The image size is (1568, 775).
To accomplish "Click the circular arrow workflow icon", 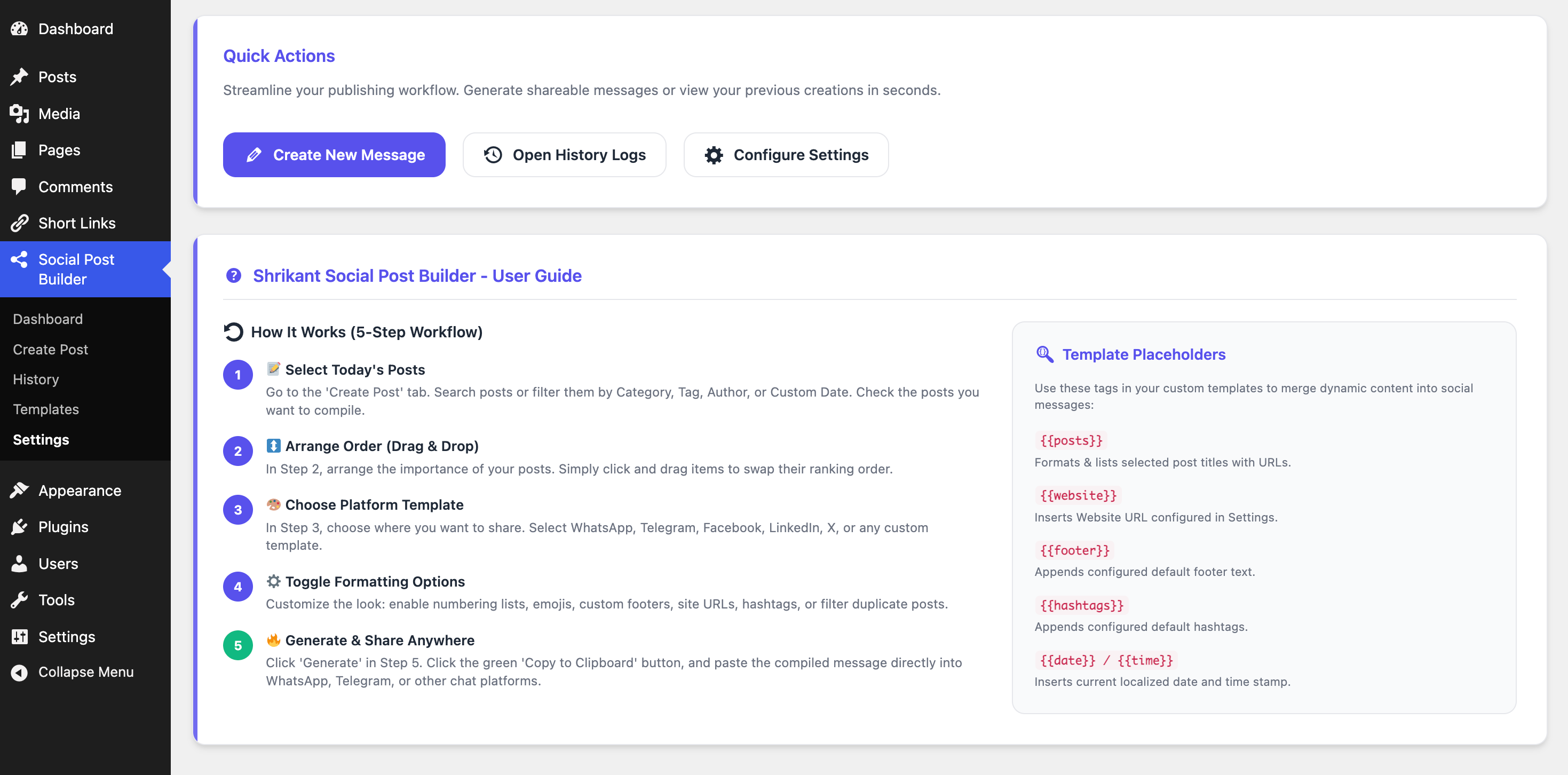I will pos(234,332).
